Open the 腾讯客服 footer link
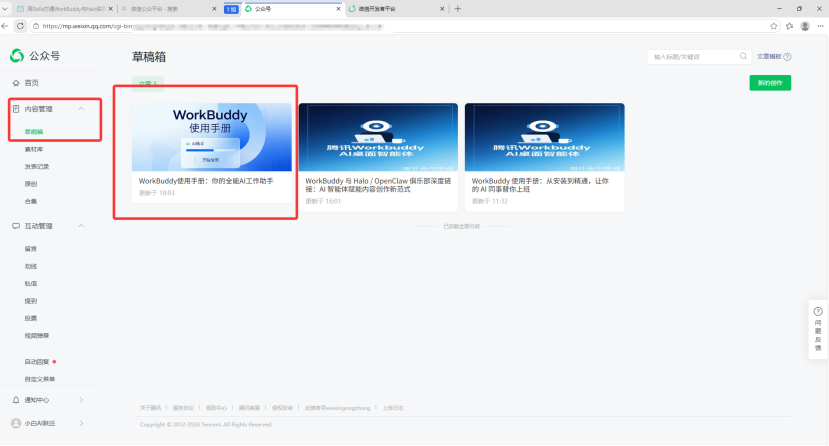This screenshot has width=829, height=446. (250, 408)
